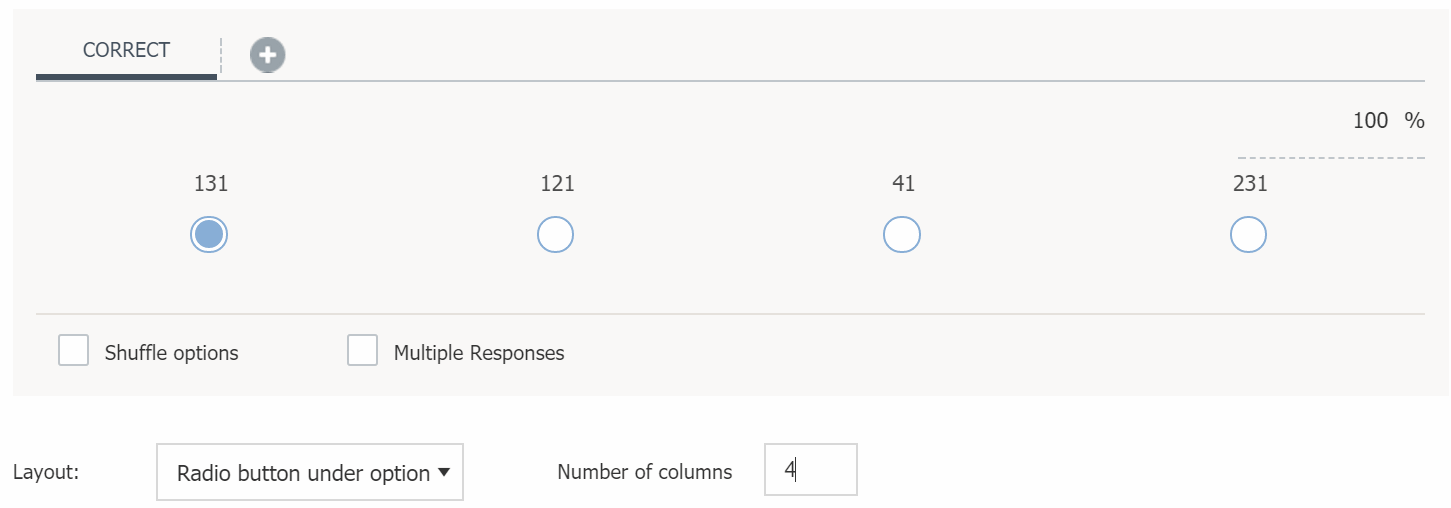Edit the 100 percent score field

coord(1369,121)
